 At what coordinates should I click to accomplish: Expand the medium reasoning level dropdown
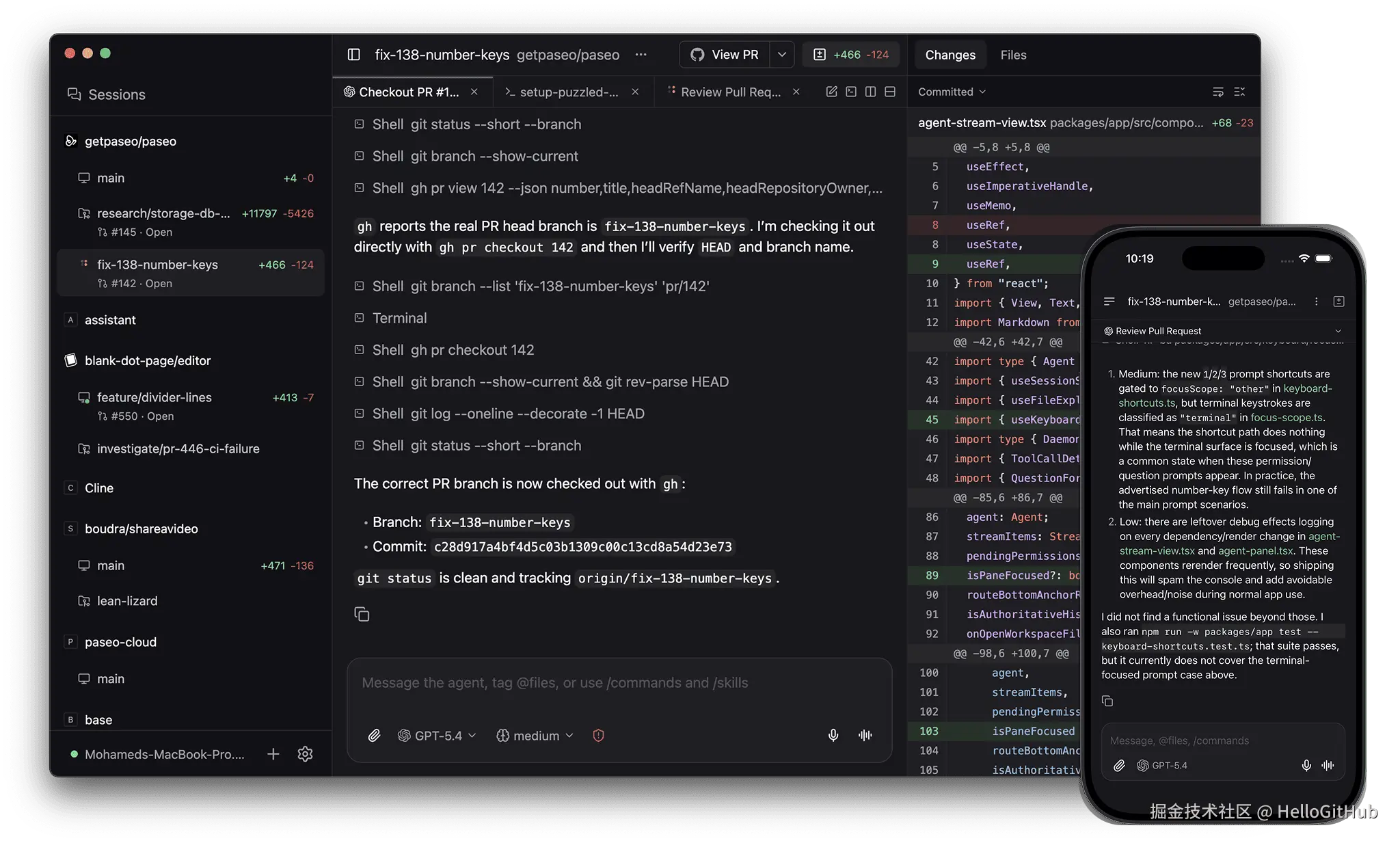[535, 736]
